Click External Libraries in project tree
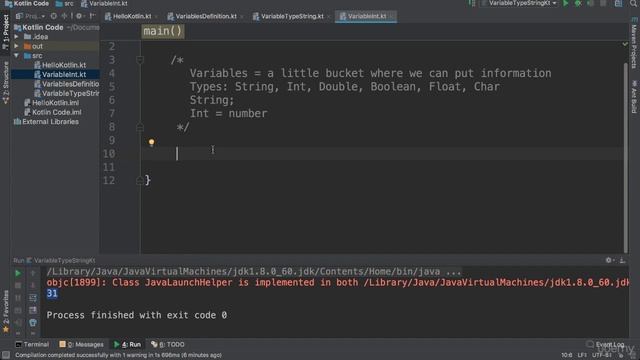This screenshot has height=360, width=640. tap(46, 122)
